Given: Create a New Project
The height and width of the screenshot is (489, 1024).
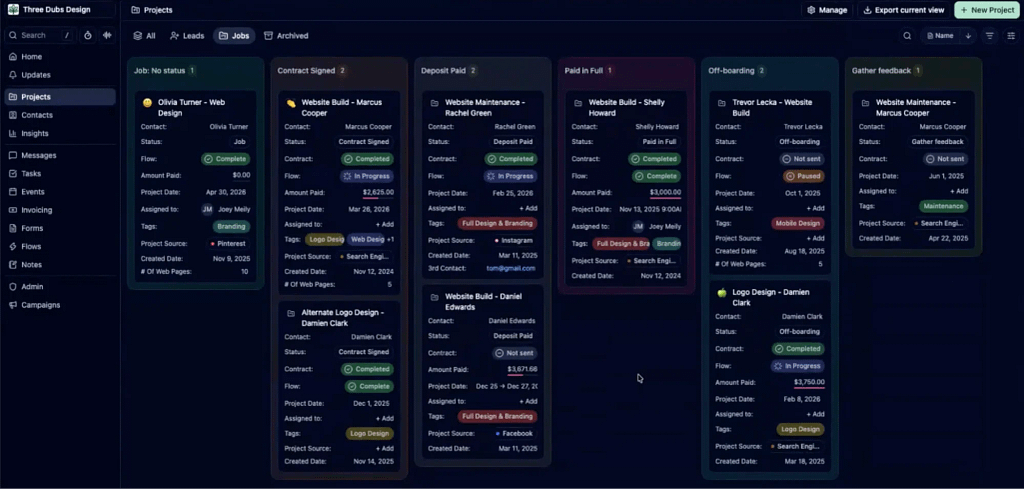Looking at the screenshot, I should 987,10.
